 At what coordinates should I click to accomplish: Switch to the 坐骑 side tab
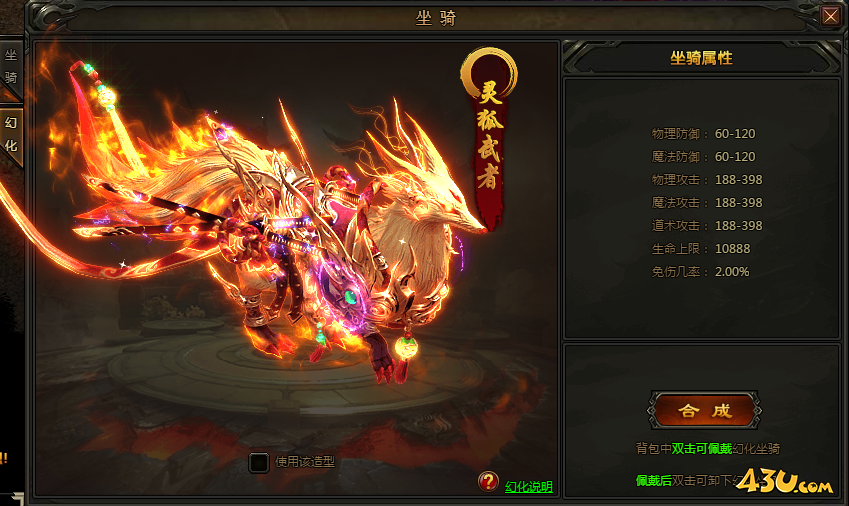coord(11,67)
